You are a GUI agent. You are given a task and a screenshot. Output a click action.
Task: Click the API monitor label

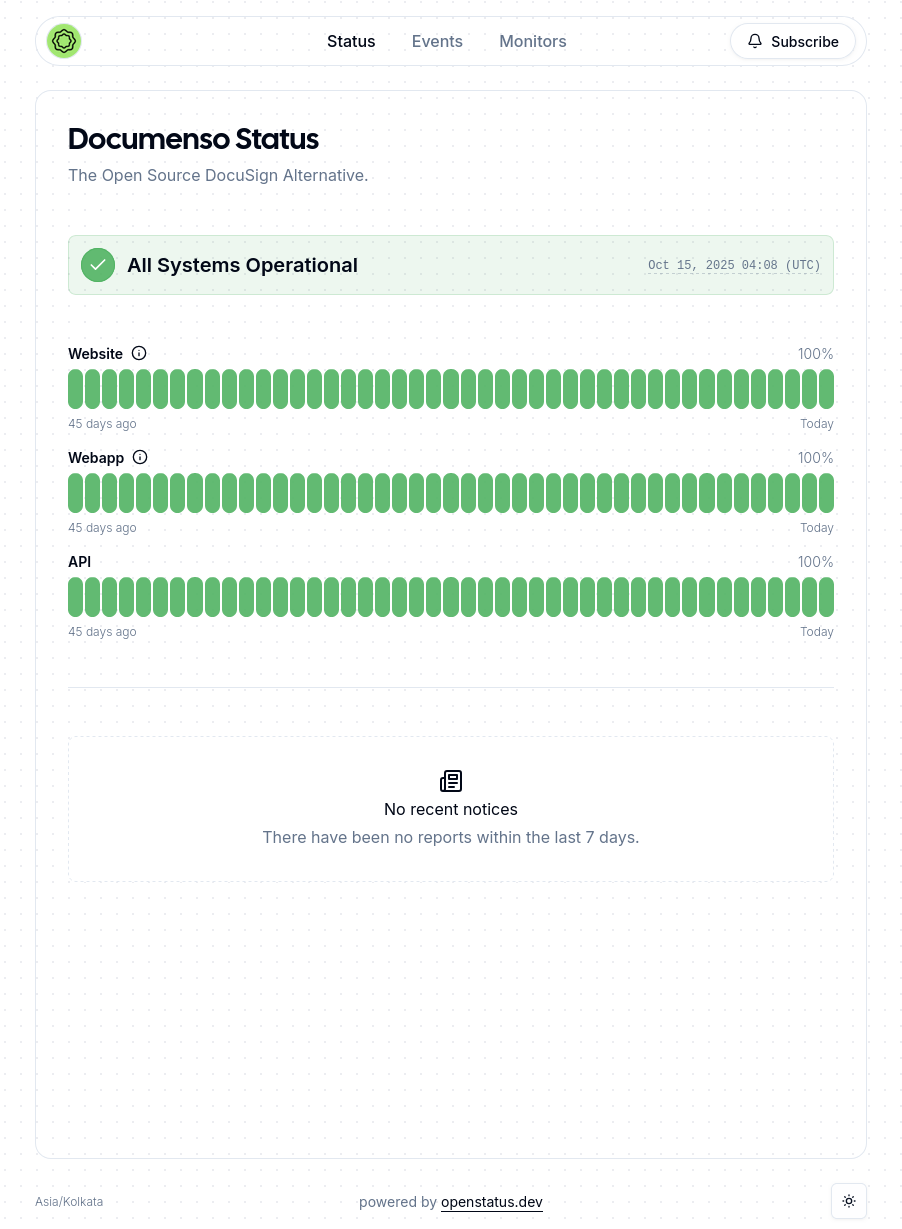pyautogui.click(x=79, y=562)
